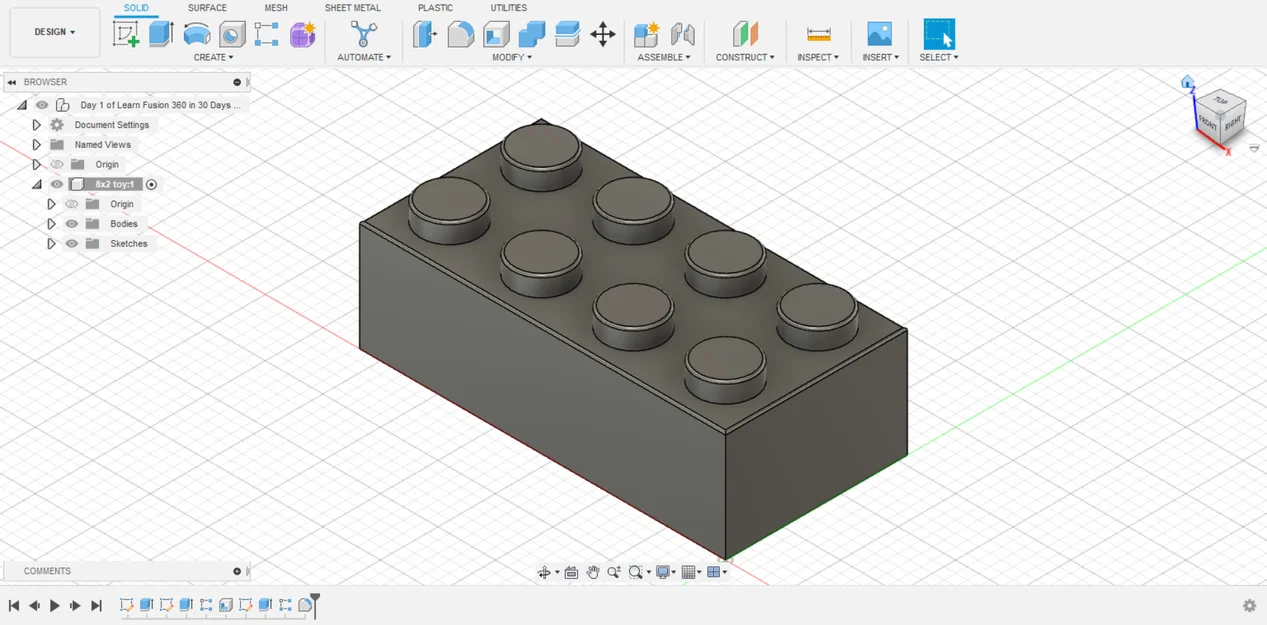Switch to the SHEET METAL tab
The height and width of the screenshot is (625, 1267).
352,7
